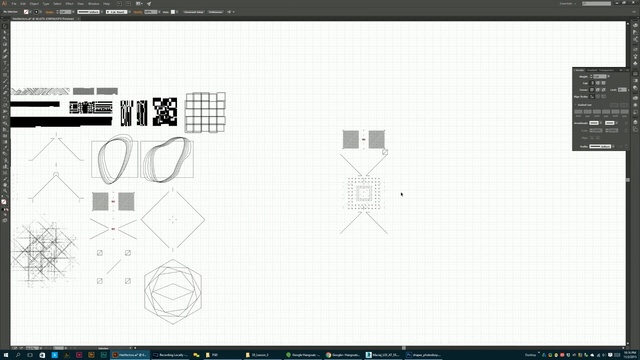Click the Preferences button
Image resolution: width=640 pixels, height=360 pixels.
pos(216,12)
